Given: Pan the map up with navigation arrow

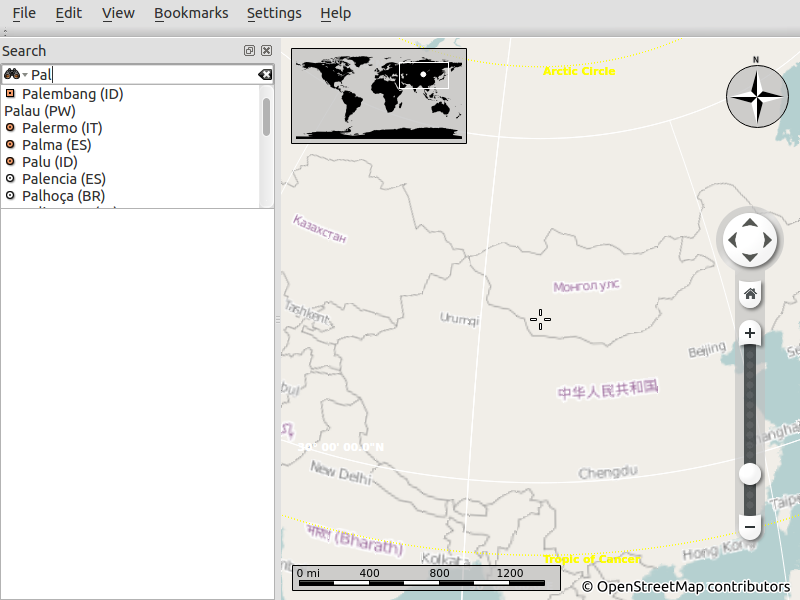Looking at the screenshot, I should coord(750,223).
